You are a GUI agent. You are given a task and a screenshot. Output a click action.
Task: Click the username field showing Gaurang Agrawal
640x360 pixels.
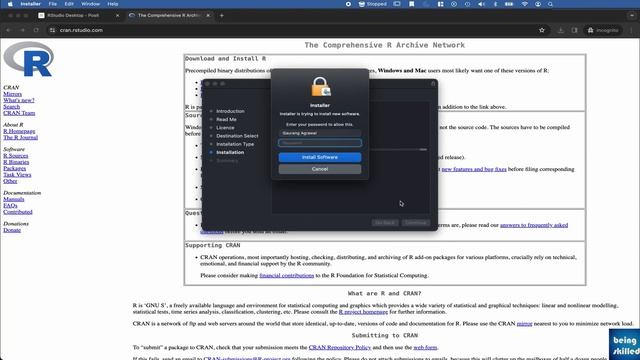(x=320, y=133)
